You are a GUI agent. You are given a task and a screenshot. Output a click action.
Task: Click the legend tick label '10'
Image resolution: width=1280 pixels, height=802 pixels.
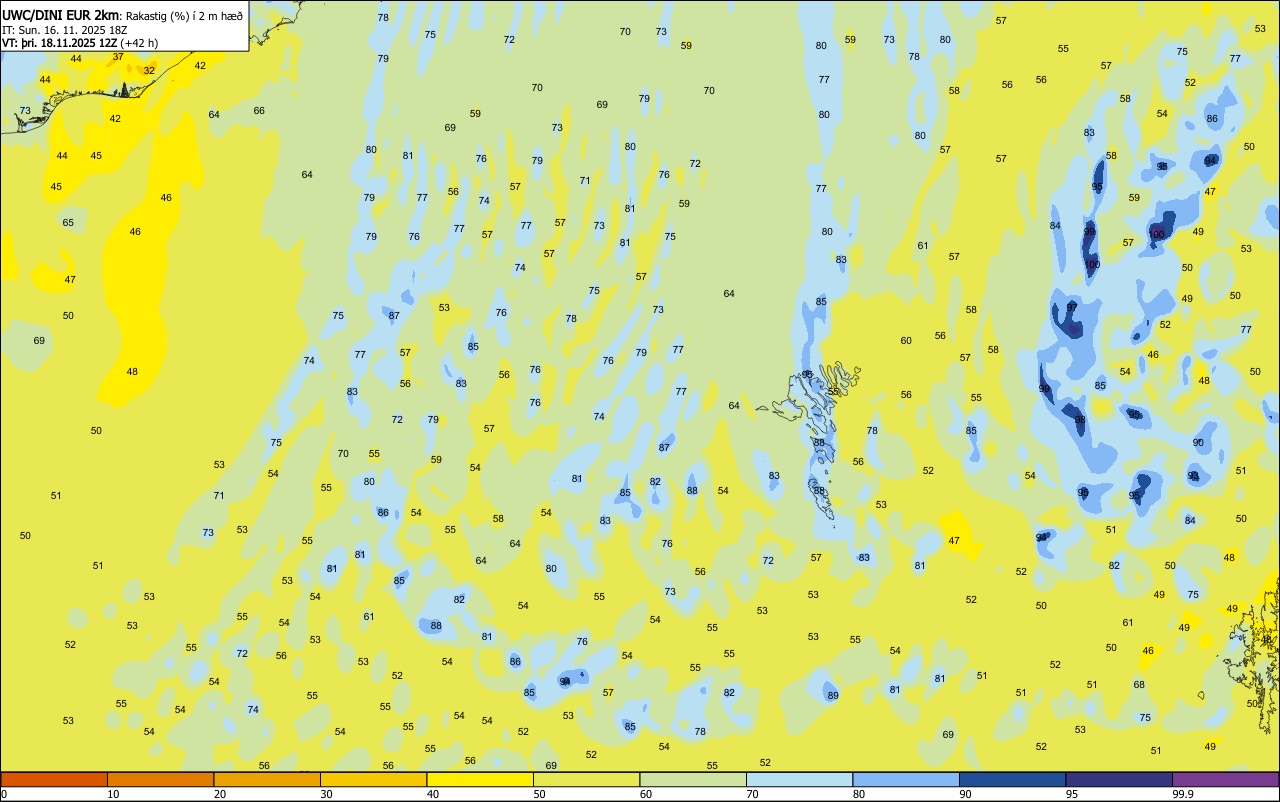[x=113, y=794]
